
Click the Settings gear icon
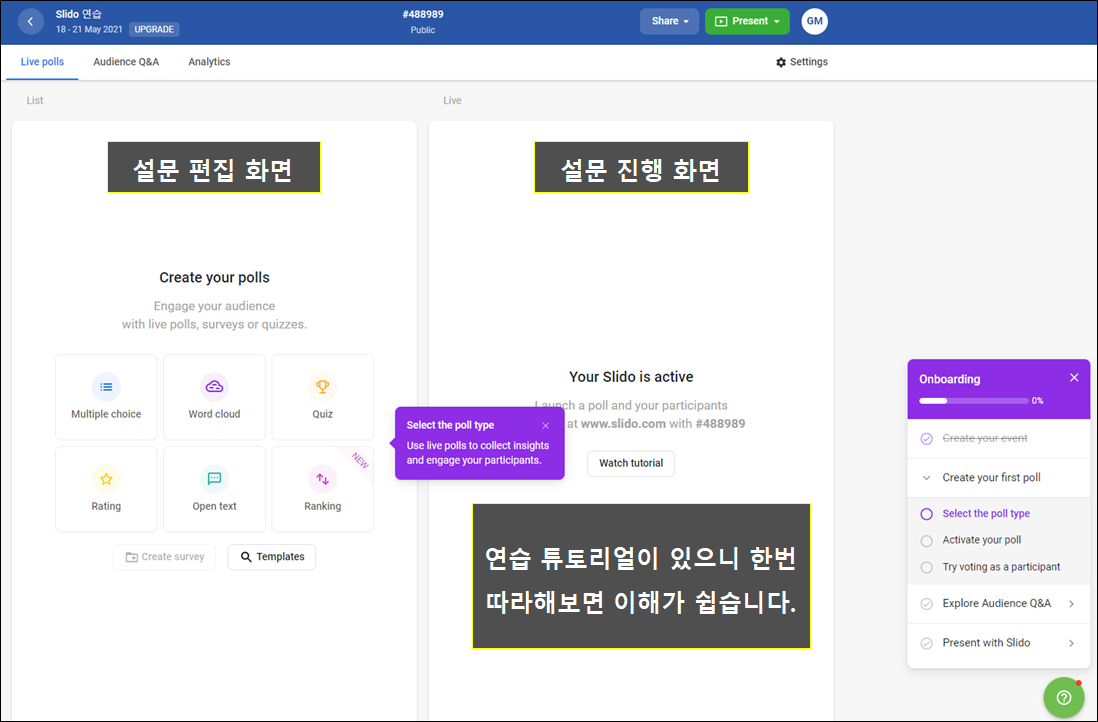click(x=781, y=62)
